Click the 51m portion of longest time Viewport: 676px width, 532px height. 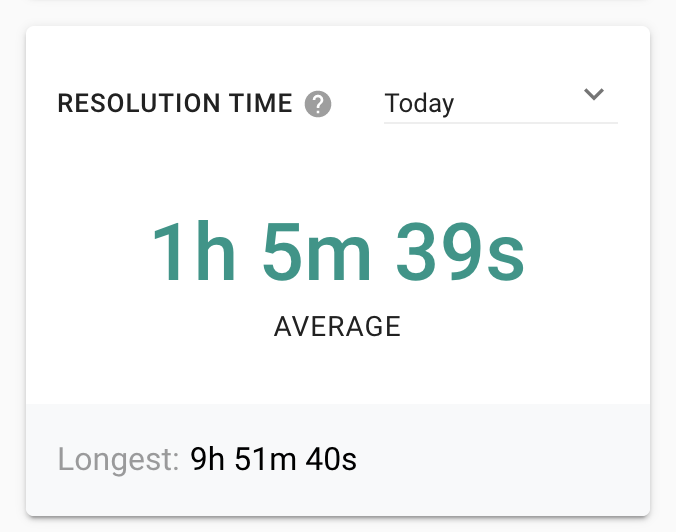(x=265, y=459)
